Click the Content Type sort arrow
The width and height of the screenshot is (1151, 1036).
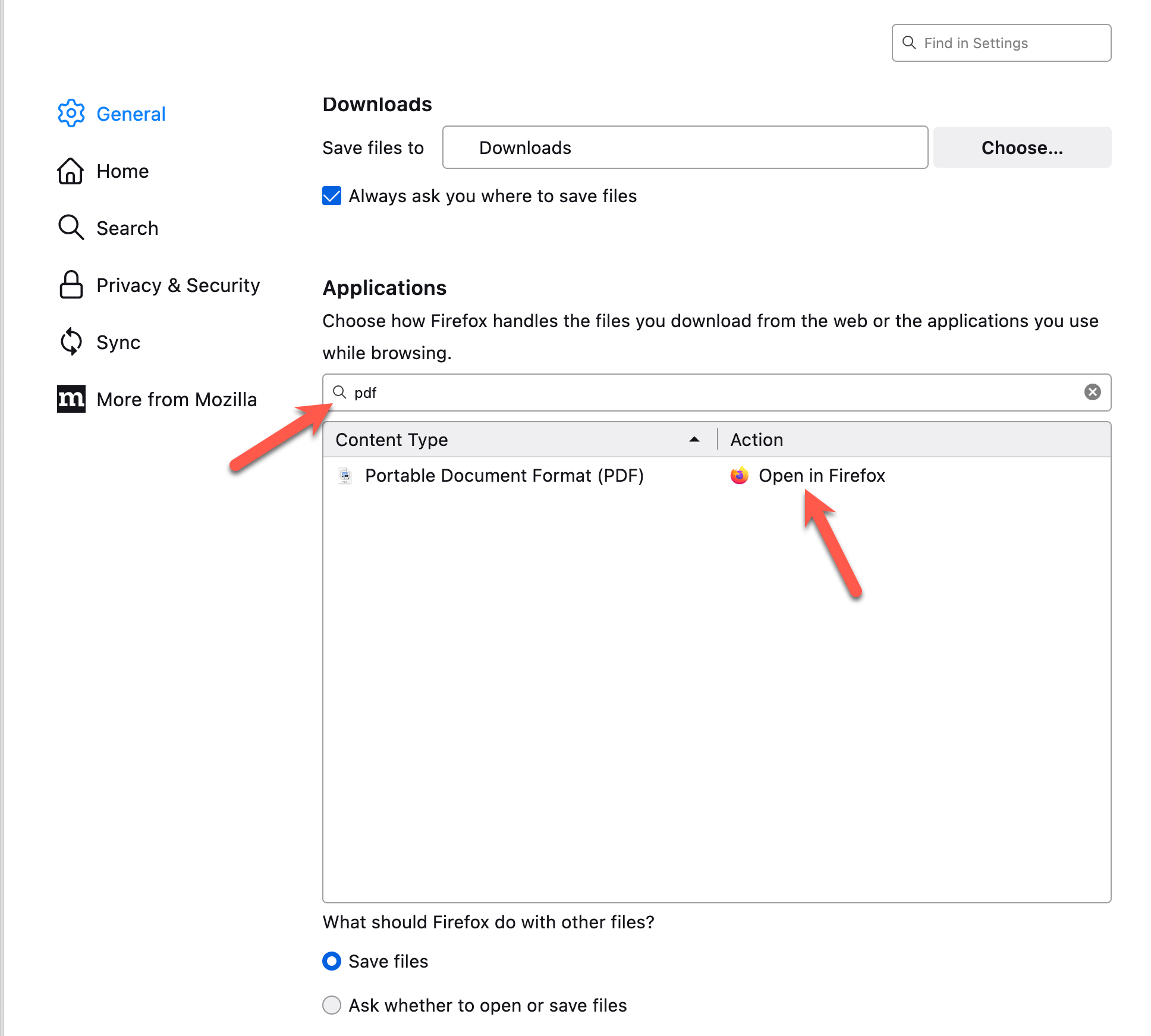point(694,440)
